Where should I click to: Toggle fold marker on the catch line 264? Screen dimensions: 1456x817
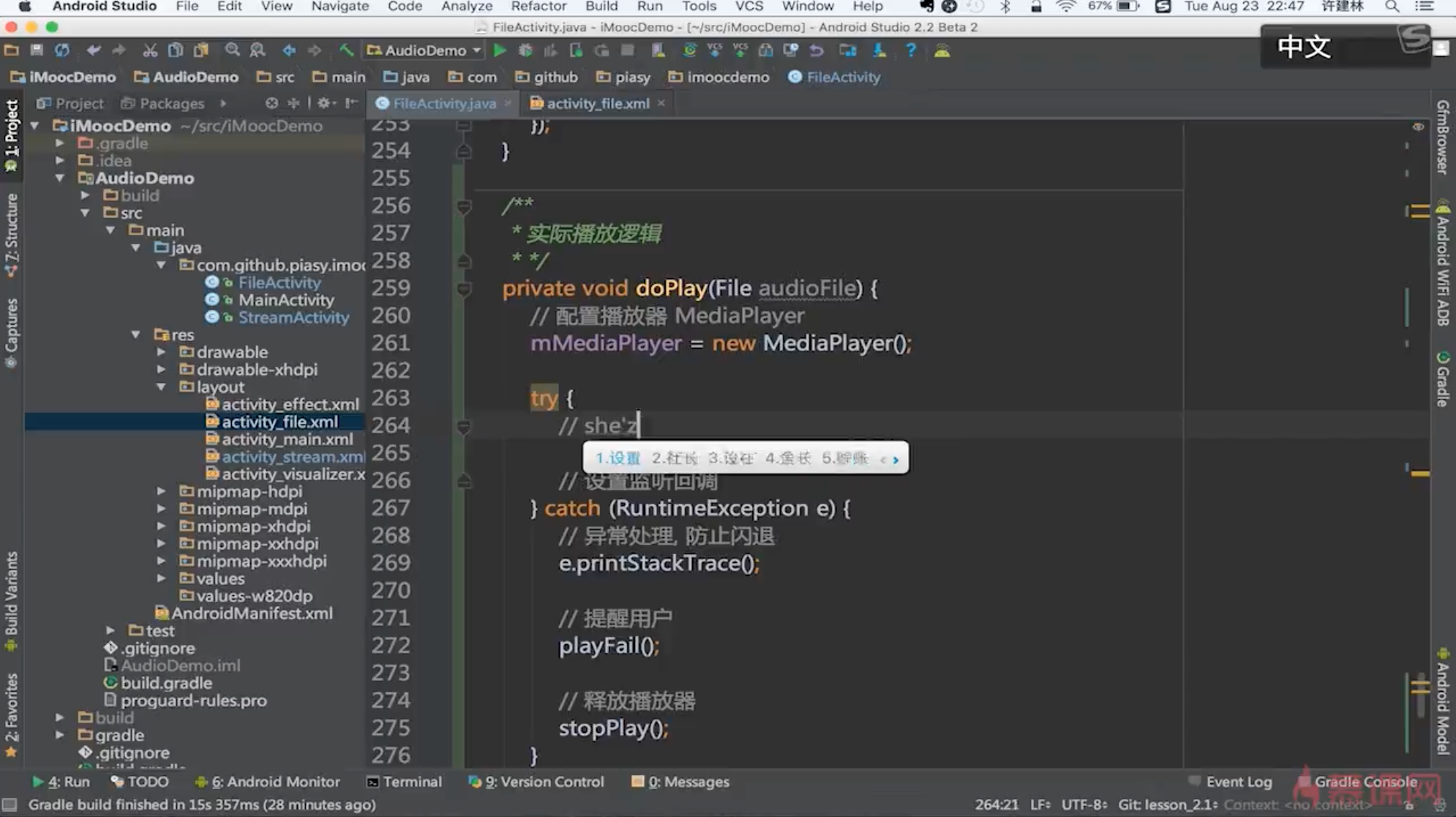pos(464,425)
